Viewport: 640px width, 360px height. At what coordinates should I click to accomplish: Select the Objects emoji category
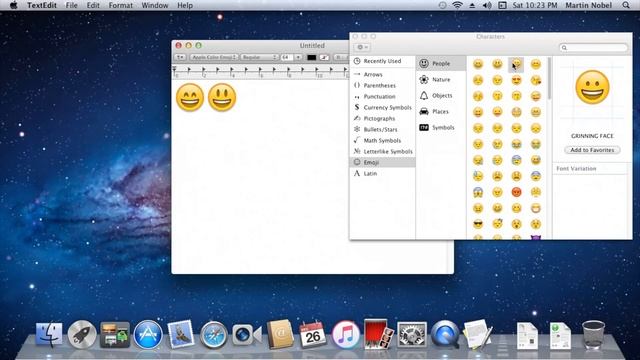(441, 96)
